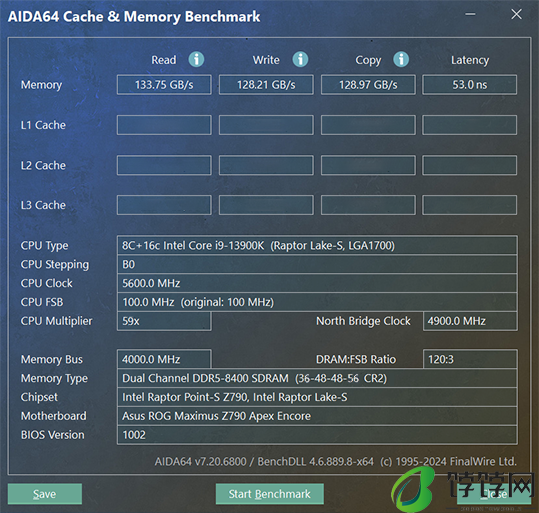The image size is (539, 513).
Task: Click the Memory Bus value 4000.0 MHz
Action: click(x=164, y=359)
